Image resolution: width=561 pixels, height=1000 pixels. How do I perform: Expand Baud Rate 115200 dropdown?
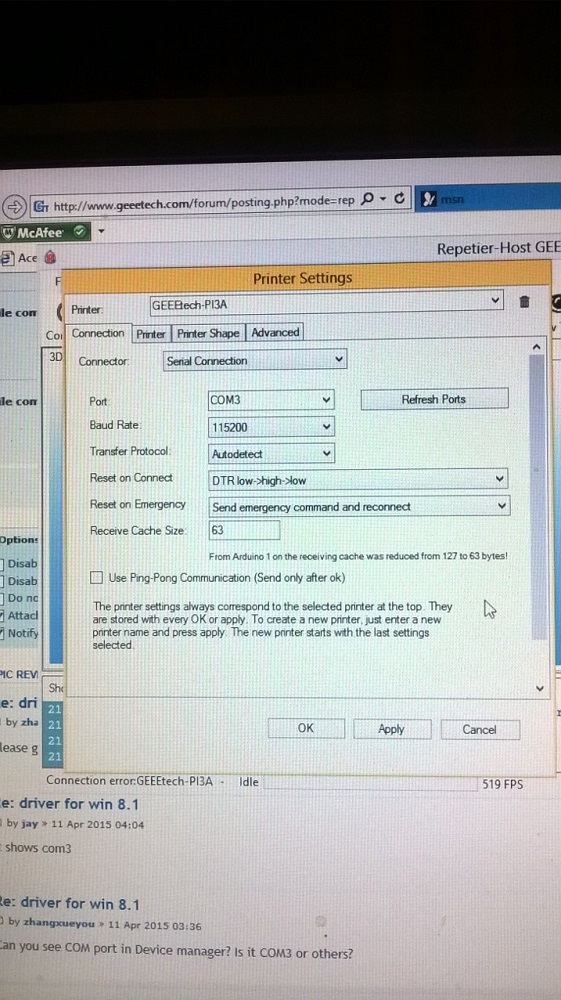coord(271,427)
